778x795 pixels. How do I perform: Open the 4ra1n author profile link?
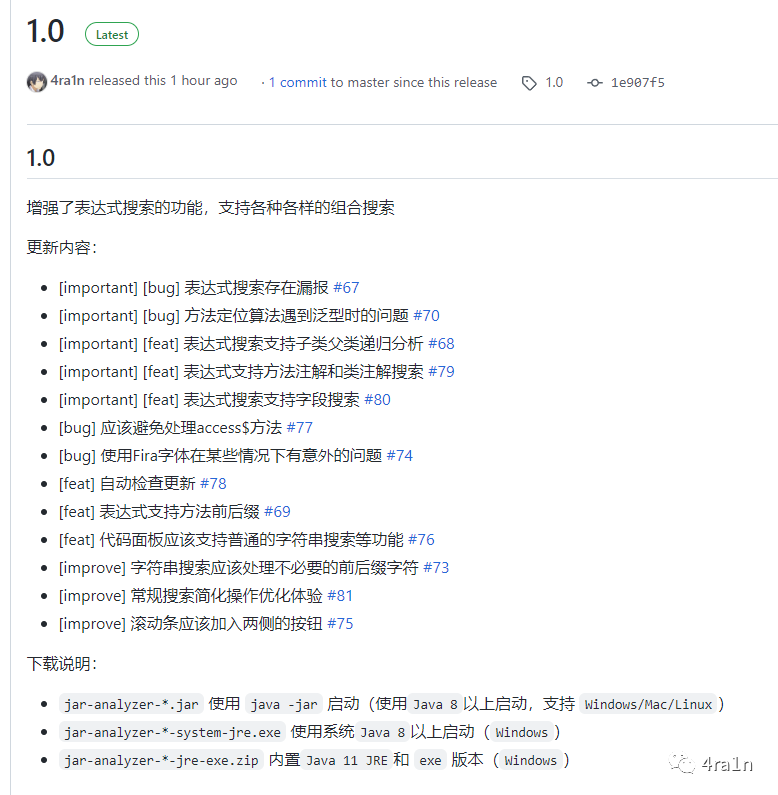tap(67, 81)
